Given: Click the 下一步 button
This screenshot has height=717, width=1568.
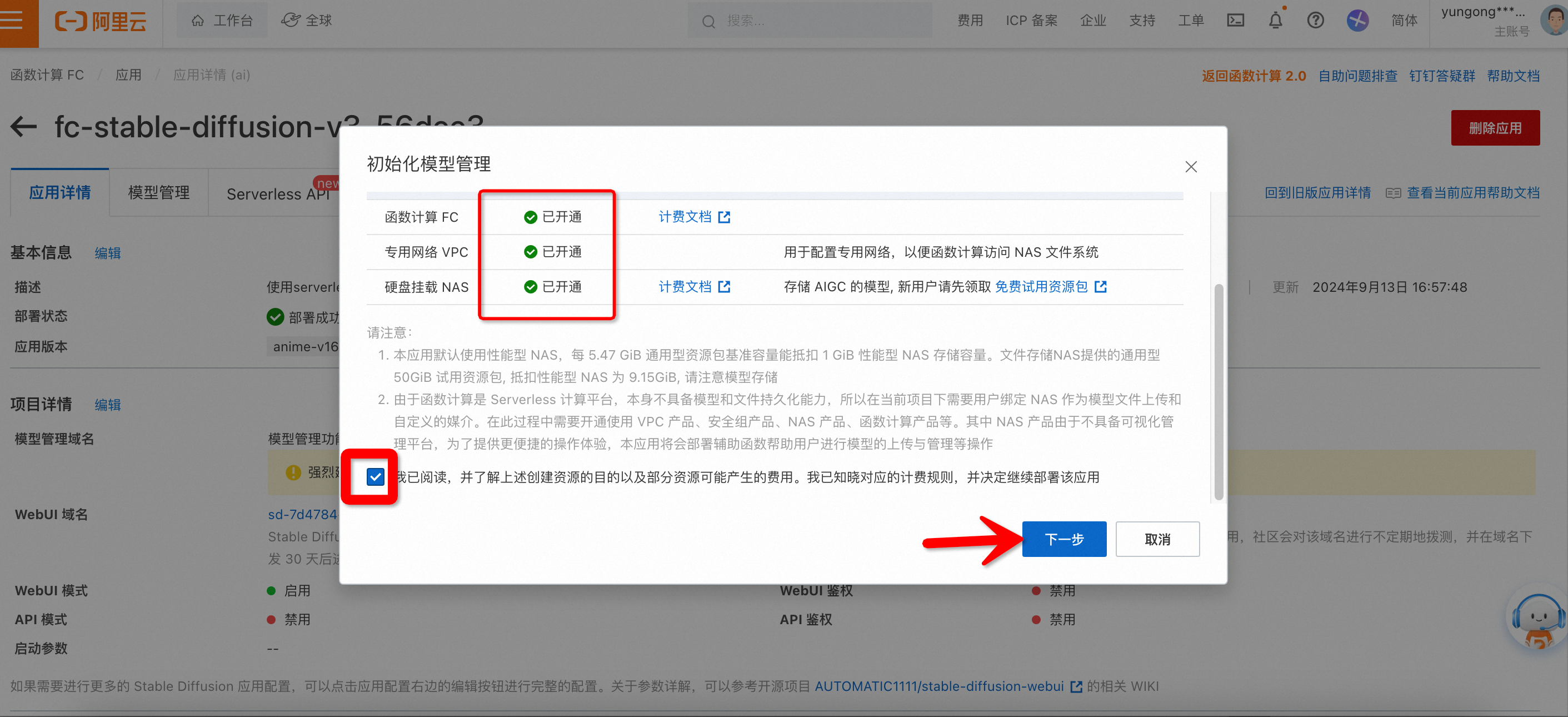Looking at the screenshot, I should point(1064,539).
